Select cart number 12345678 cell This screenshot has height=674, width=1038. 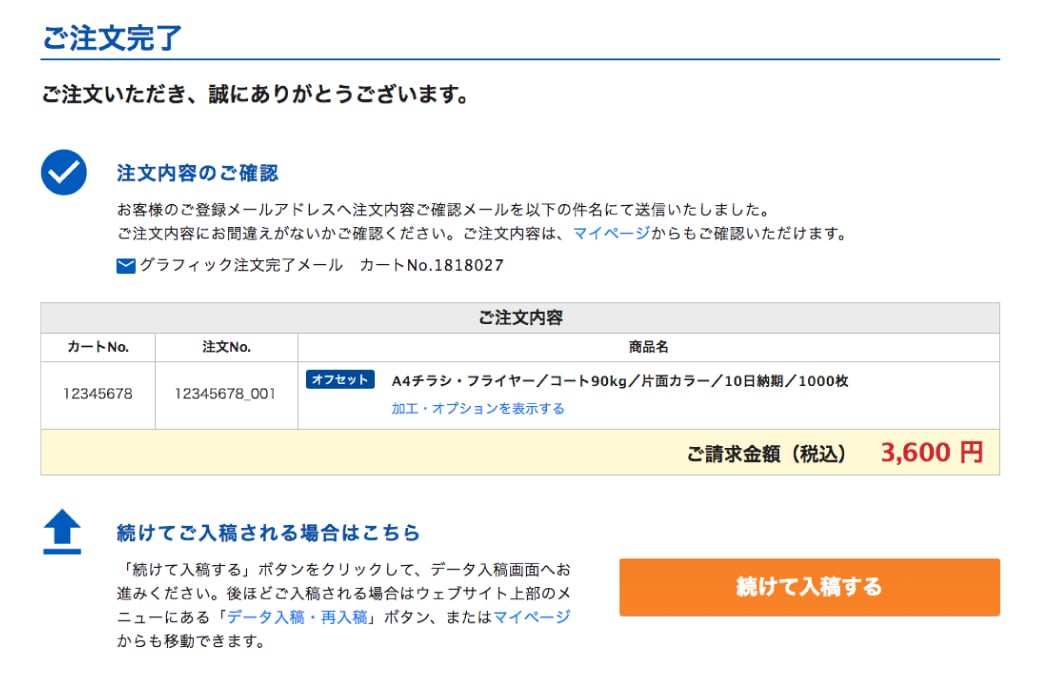click(x=98, y=394)
